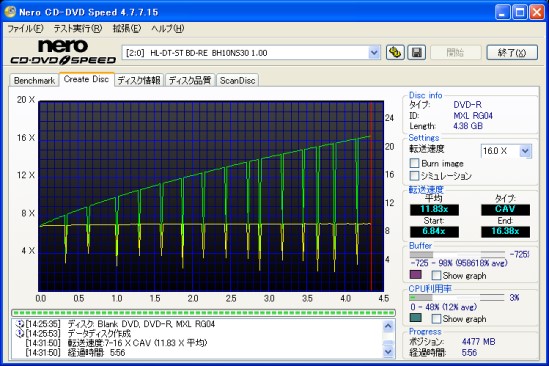Viewport: 549px width, 366px height.
Task: Check Show graph under CPU利用率
Action: pyautogui.click(x=436, y=319)
